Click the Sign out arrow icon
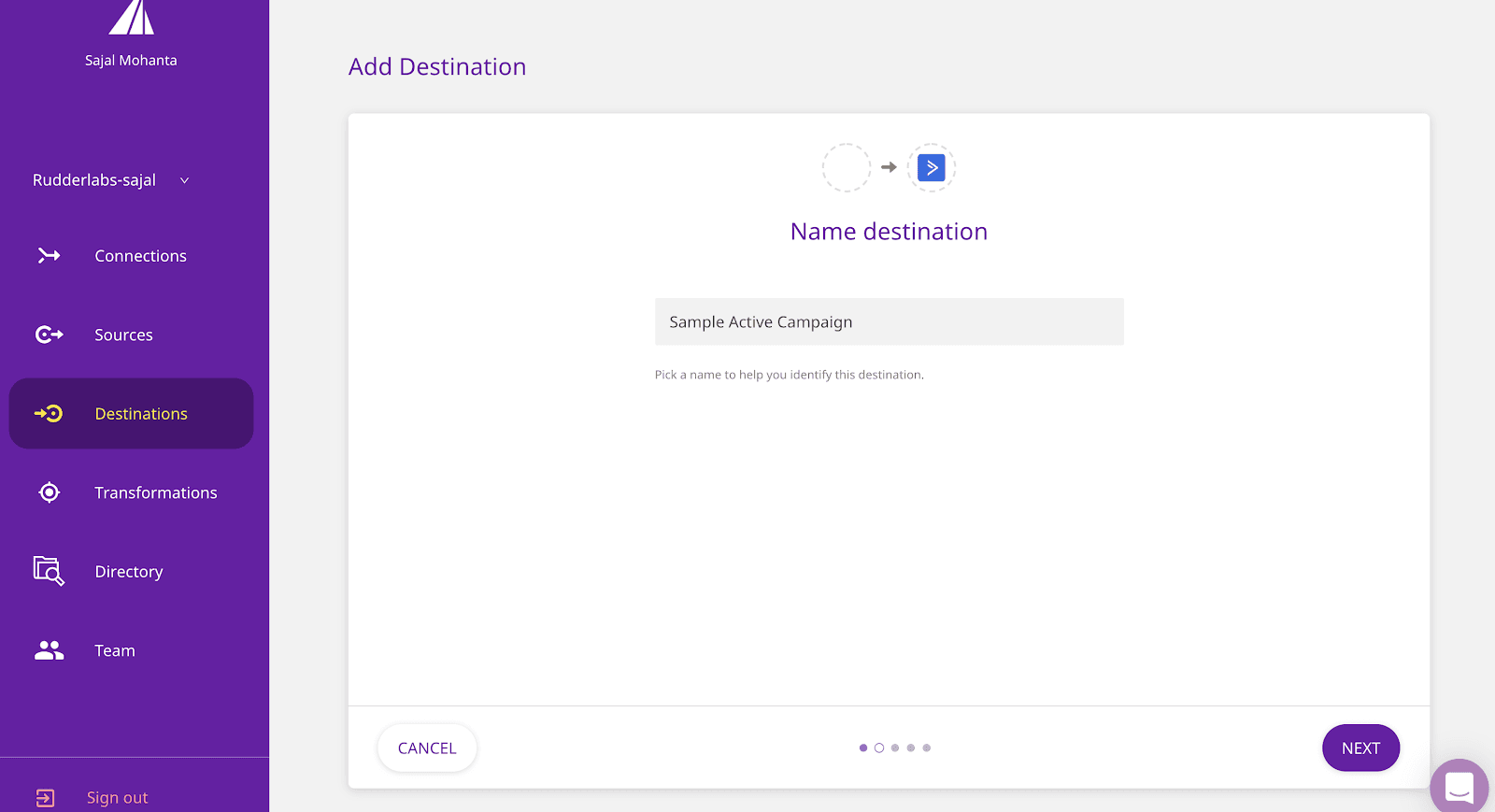Viewport: 1495px width, 812px height. (x=45, y=797)
